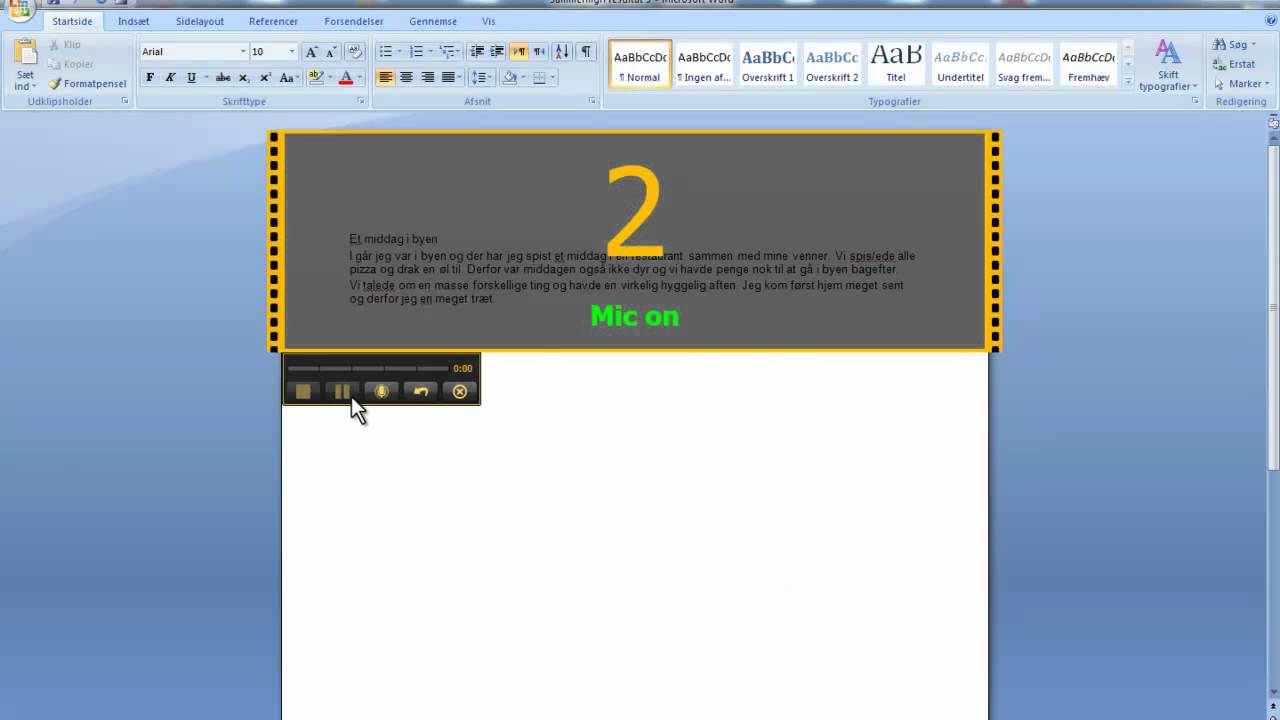This screenshot has width=1280, height=720.
Task: Apply superscript formatting
Action: tap(265, 77)
